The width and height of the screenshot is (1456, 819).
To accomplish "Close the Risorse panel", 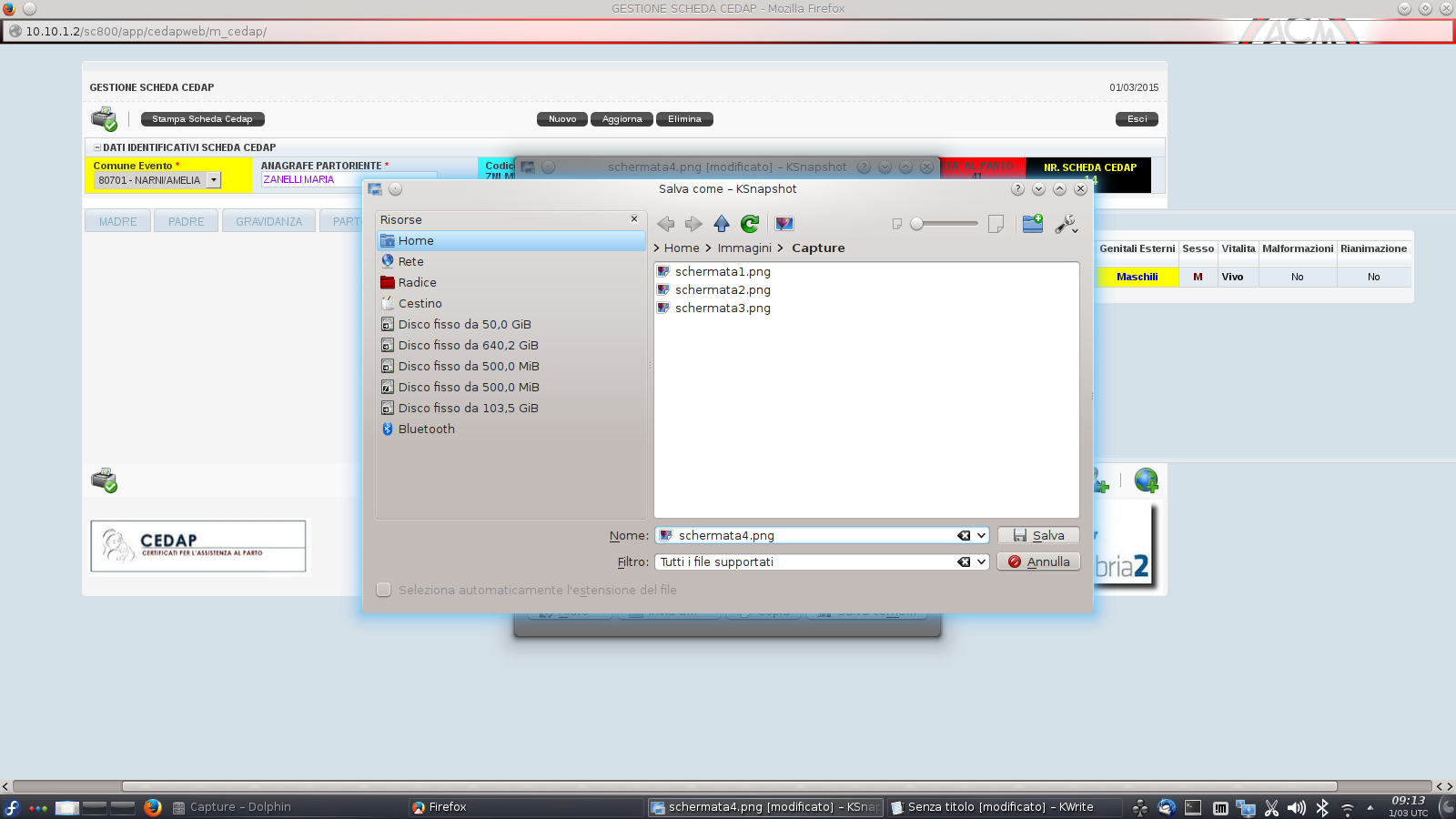I will click(634, 219).
